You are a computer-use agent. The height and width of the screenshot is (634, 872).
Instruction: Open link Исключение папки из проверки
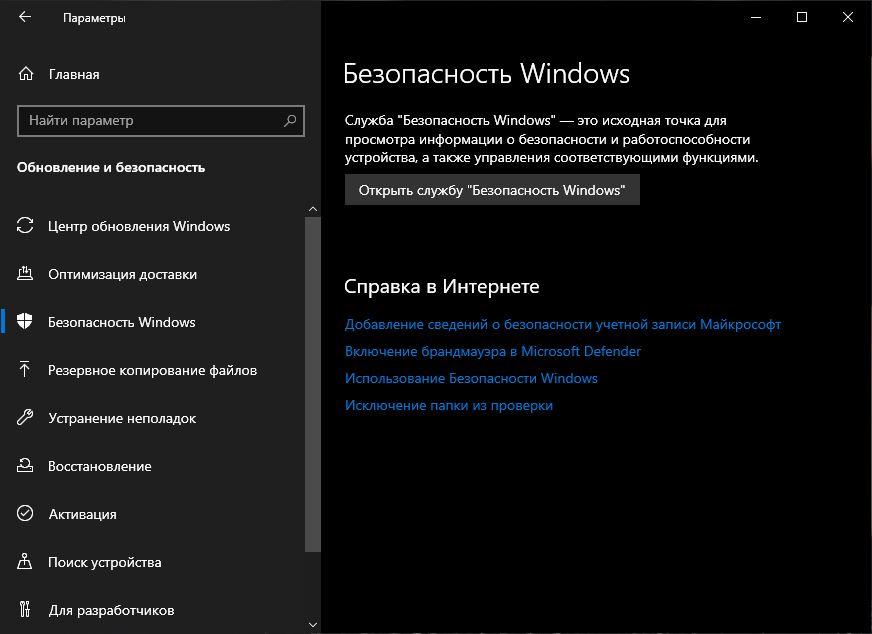pyautogui.click(x=449, y=405)
